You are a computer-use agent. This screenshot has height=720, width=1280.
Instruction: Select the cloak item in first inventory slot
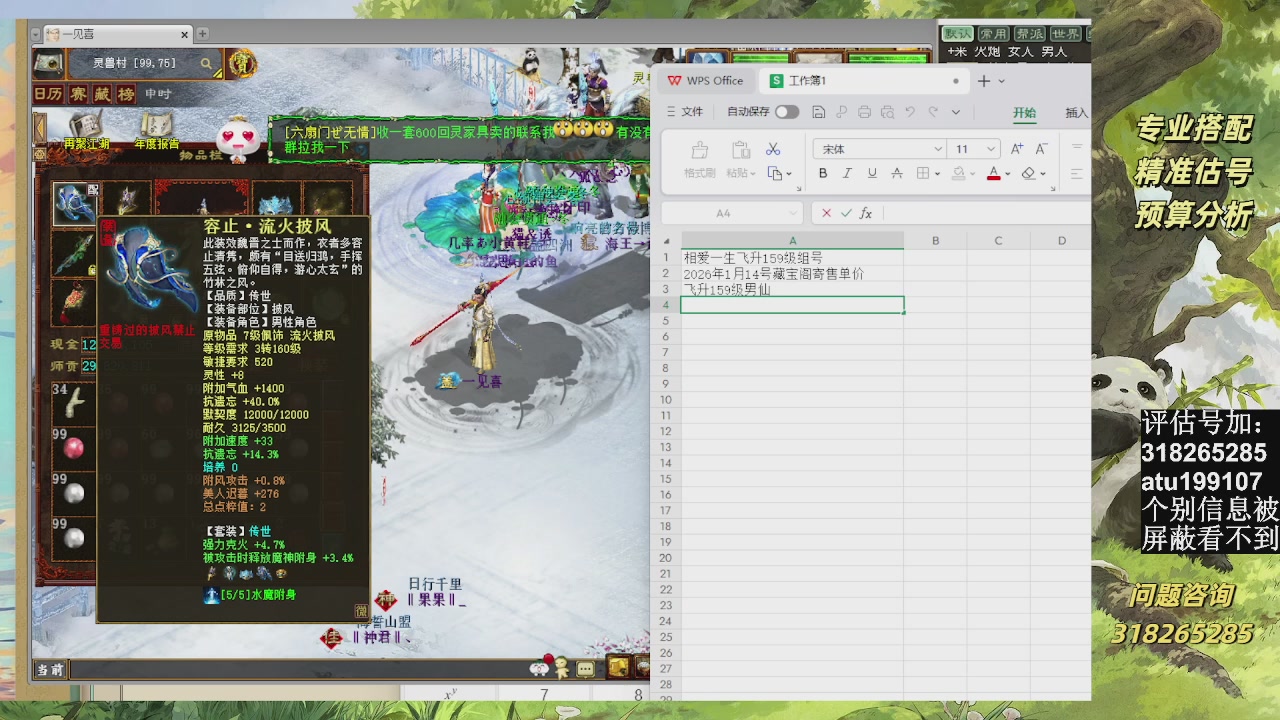tap(74, 203)
